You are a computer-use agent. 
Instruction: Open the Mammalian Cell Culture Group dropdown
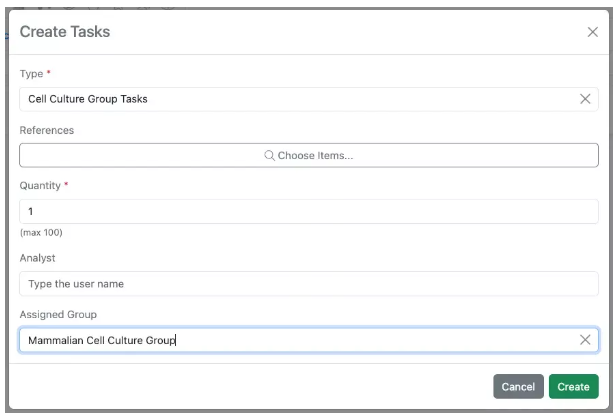click(x=290, y=340)
